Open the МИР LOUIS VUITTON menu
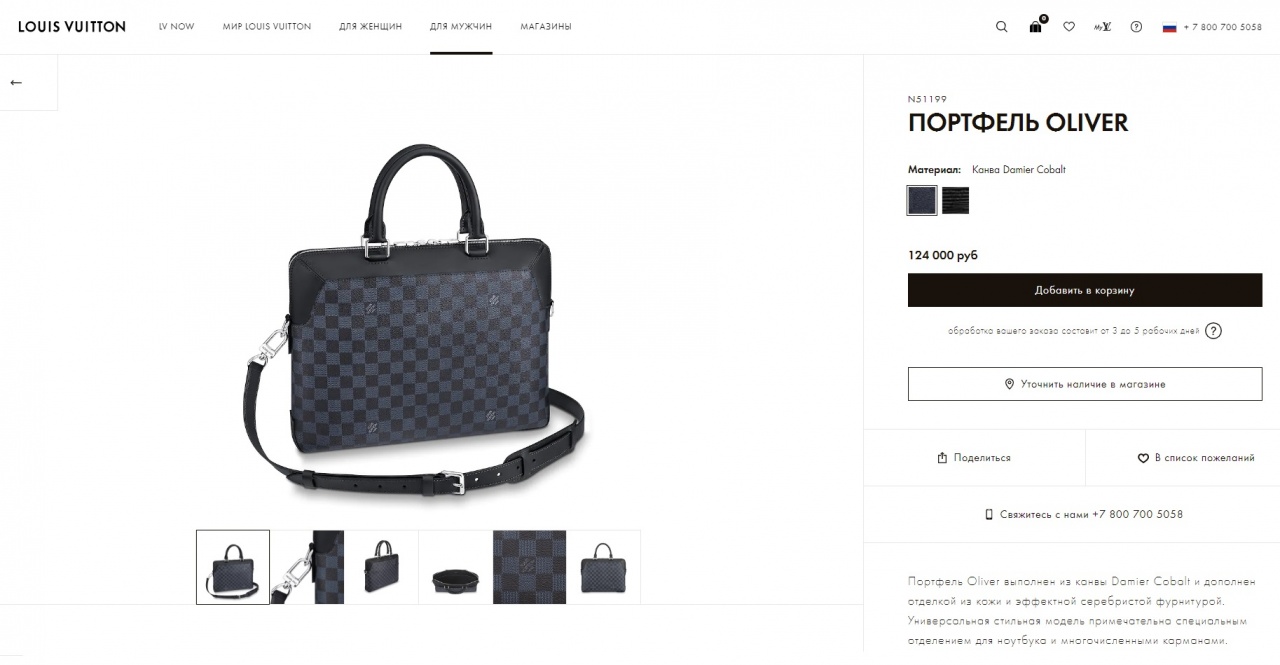The height and width of the screenshot is (665, 1280). (267, 27)
